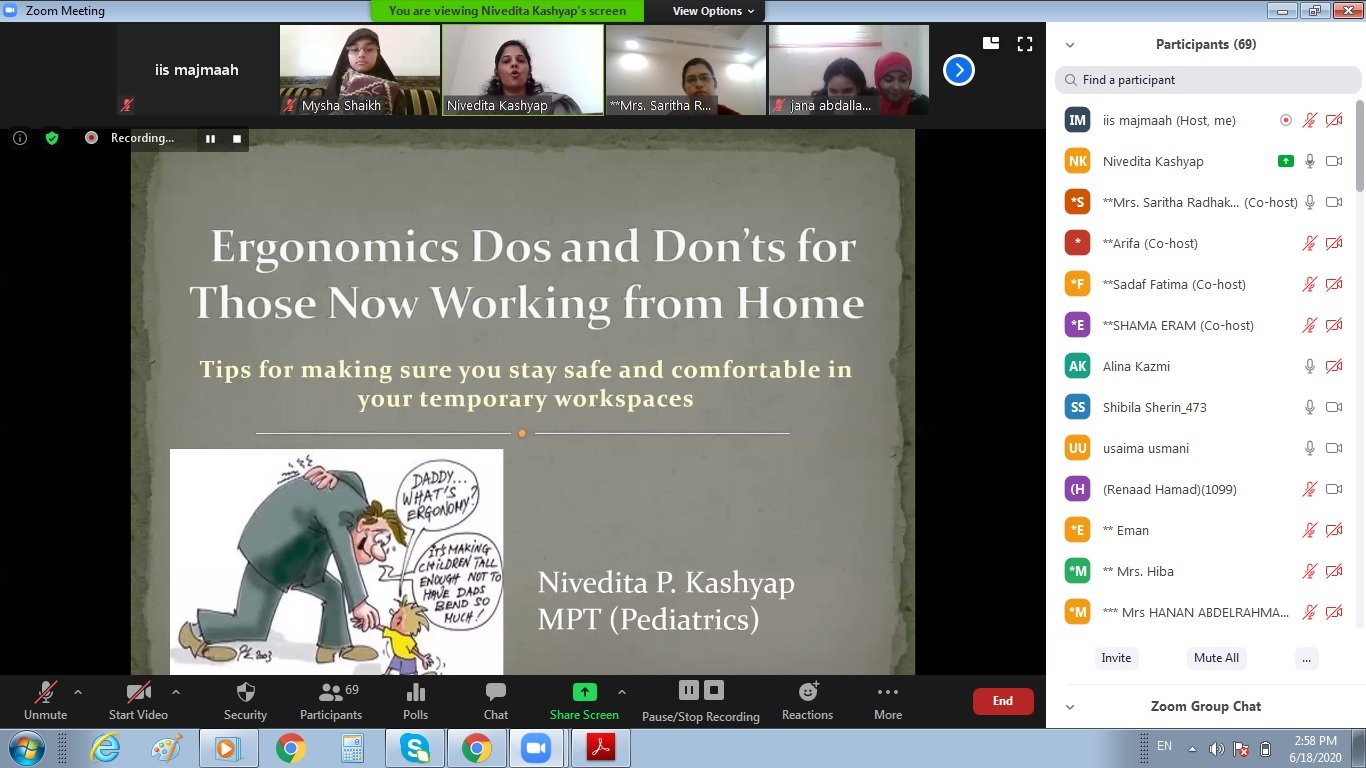1366x768 pixels.
Task: Toggle the Participants panel button
Action: tap(331, 700)
